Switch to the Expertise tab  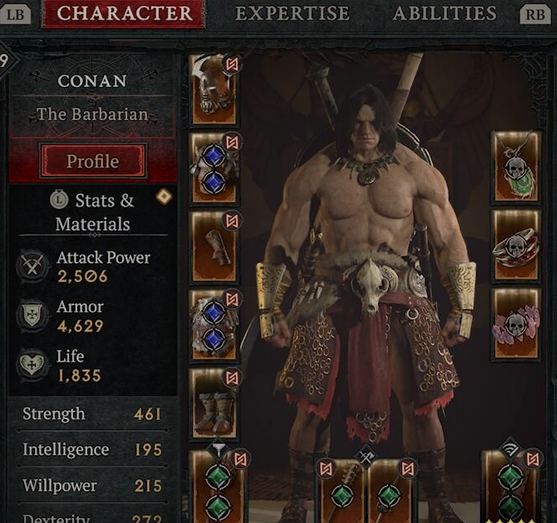tap(292, 14)
